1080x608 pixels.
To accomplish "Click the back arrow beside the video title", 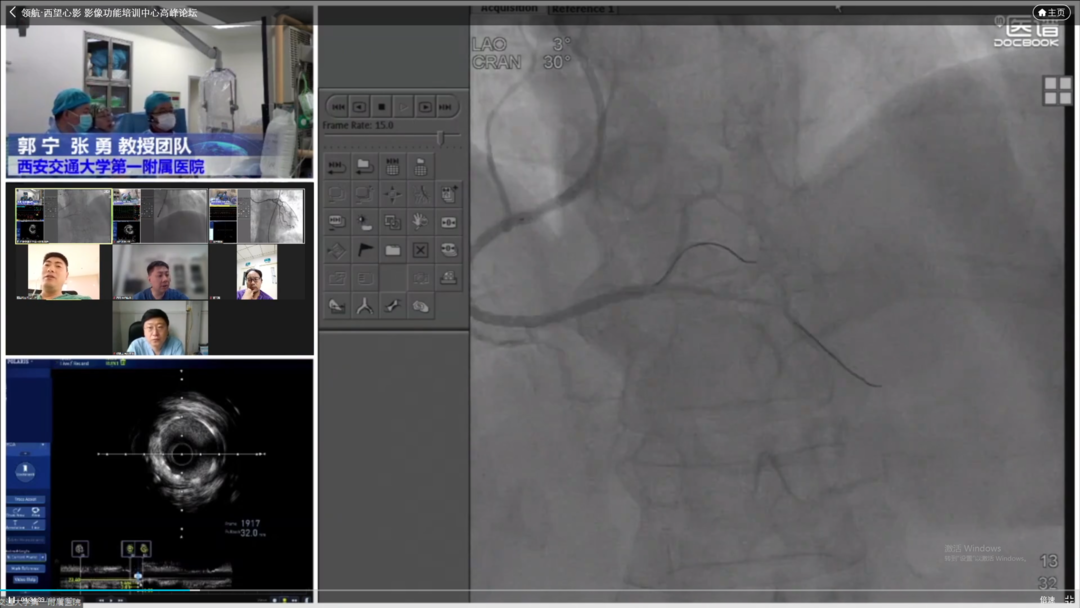I will pyautogui.click(x=12, y=13).
